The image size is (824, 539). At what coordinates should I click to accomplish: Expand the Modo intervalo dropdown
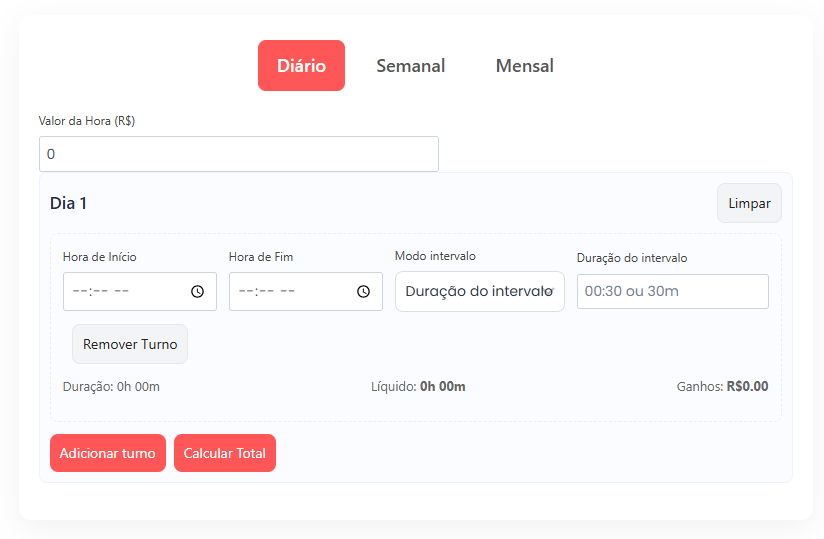[x=479, y=291]
